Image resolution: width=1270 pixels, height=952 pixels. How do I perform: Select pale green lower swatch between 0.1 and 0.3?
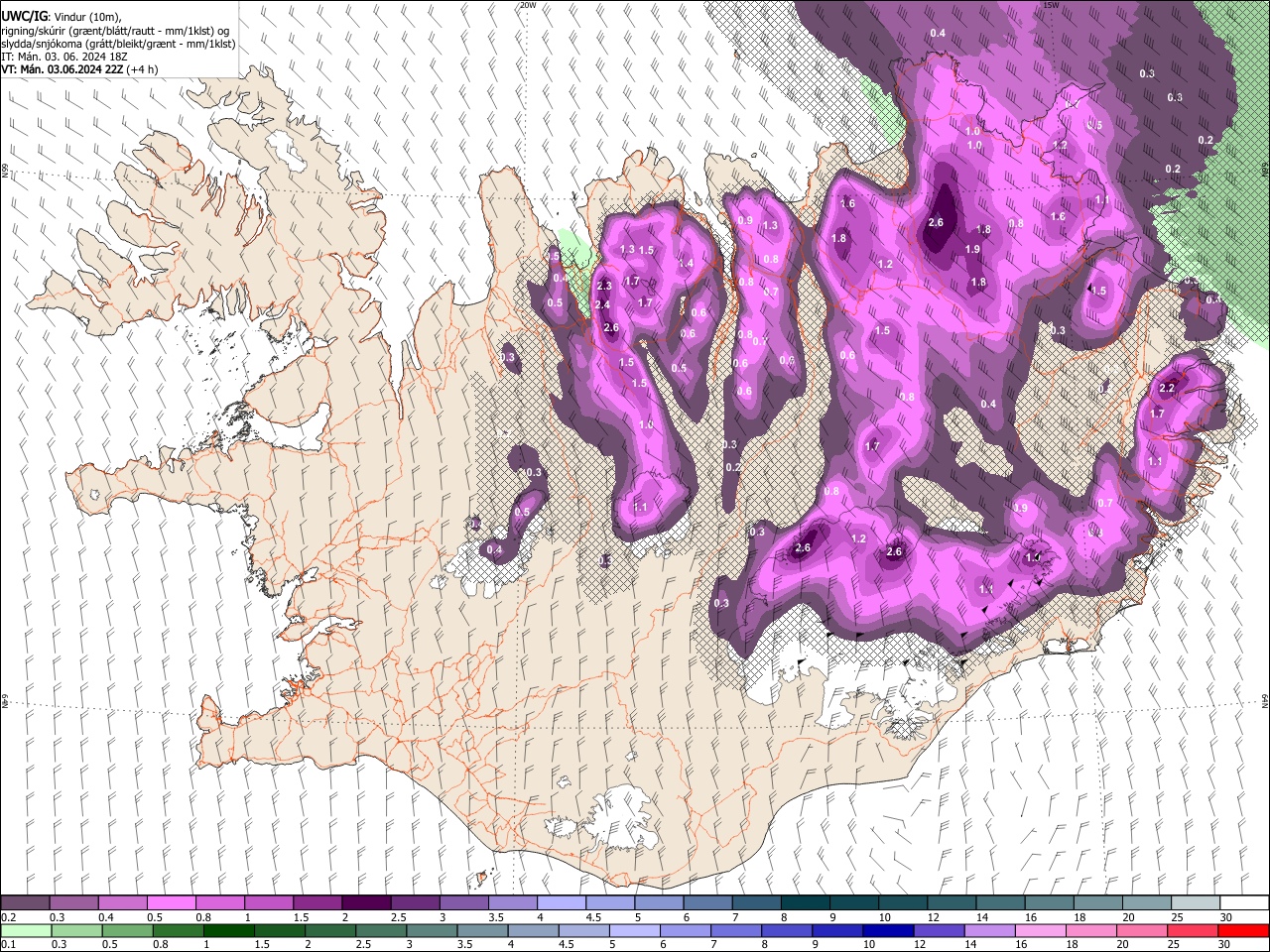26,931
